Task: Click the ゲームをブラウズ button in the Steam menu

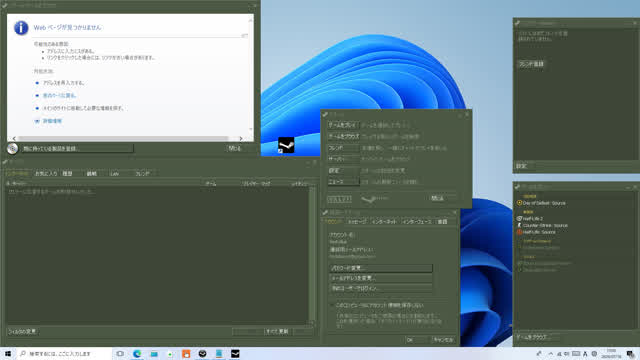Action: pos(343,136)
